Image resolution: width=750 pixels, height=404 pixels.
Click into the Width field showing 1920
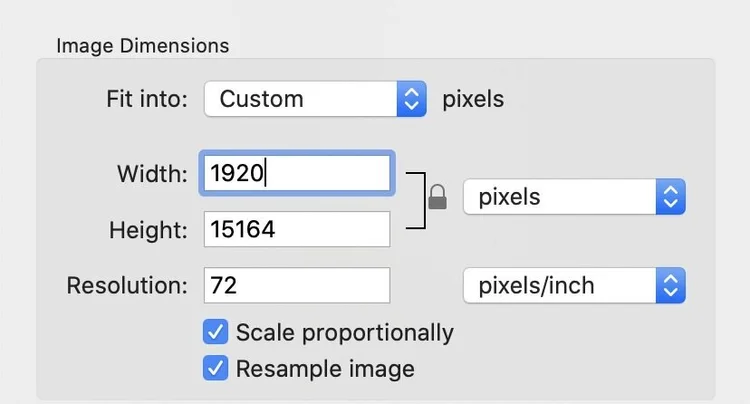[x=296, y=174]
